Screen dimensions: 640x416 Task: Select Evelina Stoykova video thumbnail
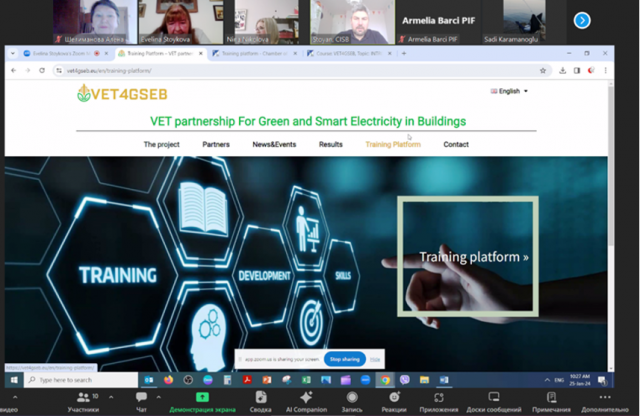click(x=181, y=22)
